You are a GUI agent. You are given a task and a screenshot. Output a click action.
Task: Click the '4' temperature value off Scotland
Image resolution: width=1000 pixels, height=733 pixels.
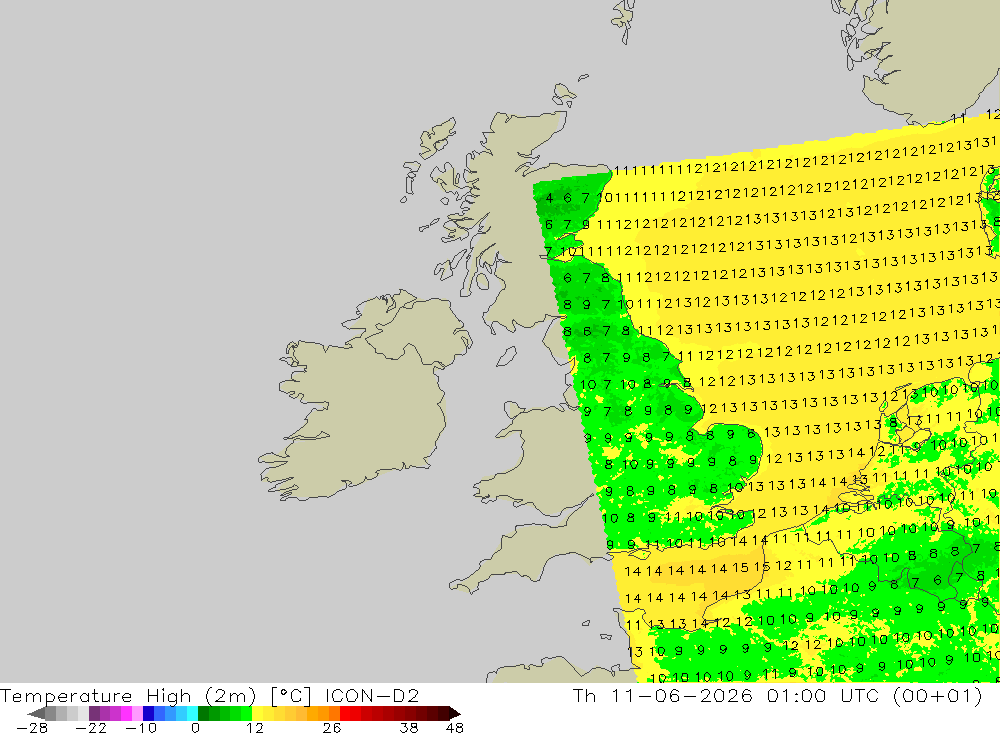549,198
